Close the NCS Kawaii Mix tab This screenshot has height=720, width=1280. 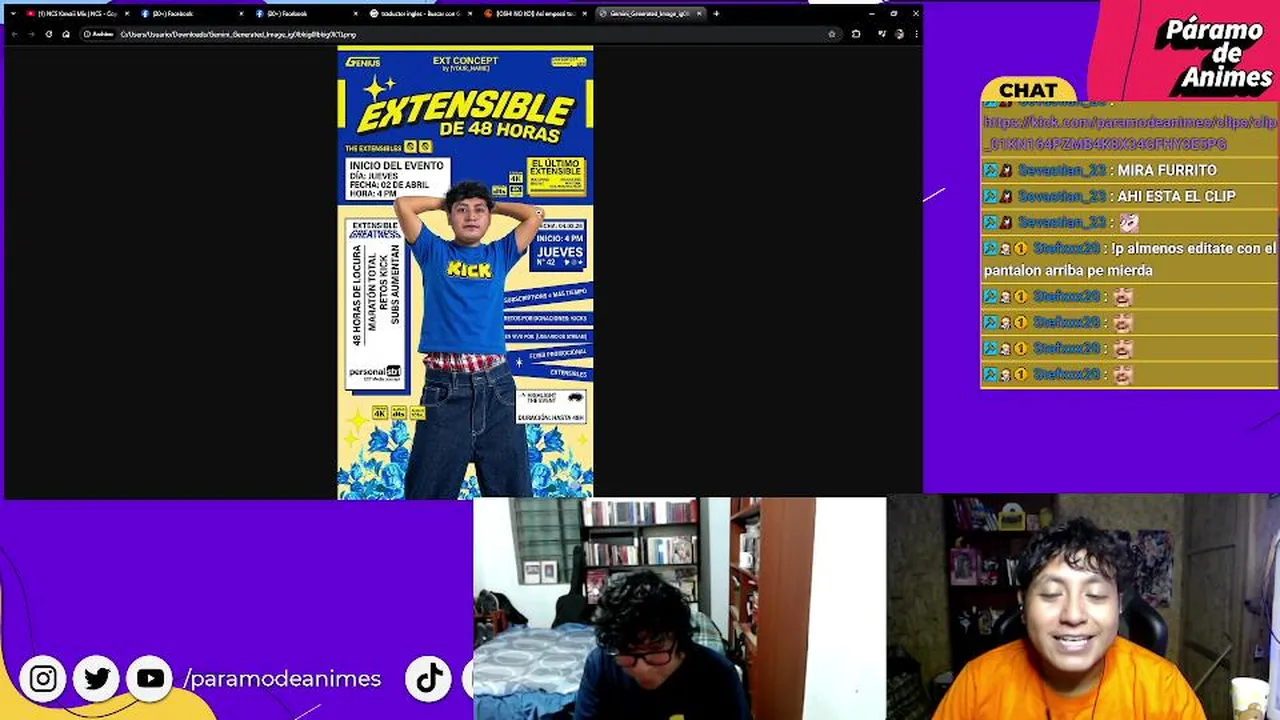click(x=127, y=14)
